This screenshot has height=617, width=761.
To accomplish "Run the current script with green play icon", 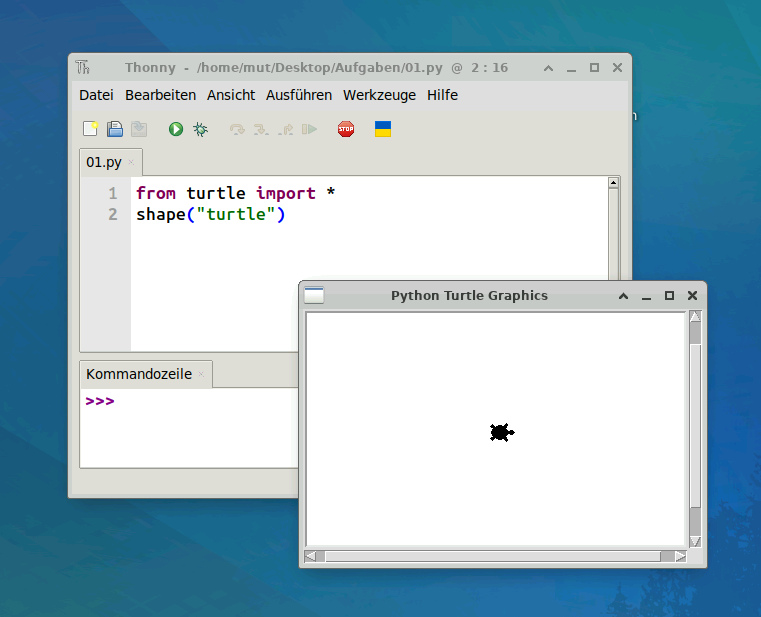I will [176, 129].
